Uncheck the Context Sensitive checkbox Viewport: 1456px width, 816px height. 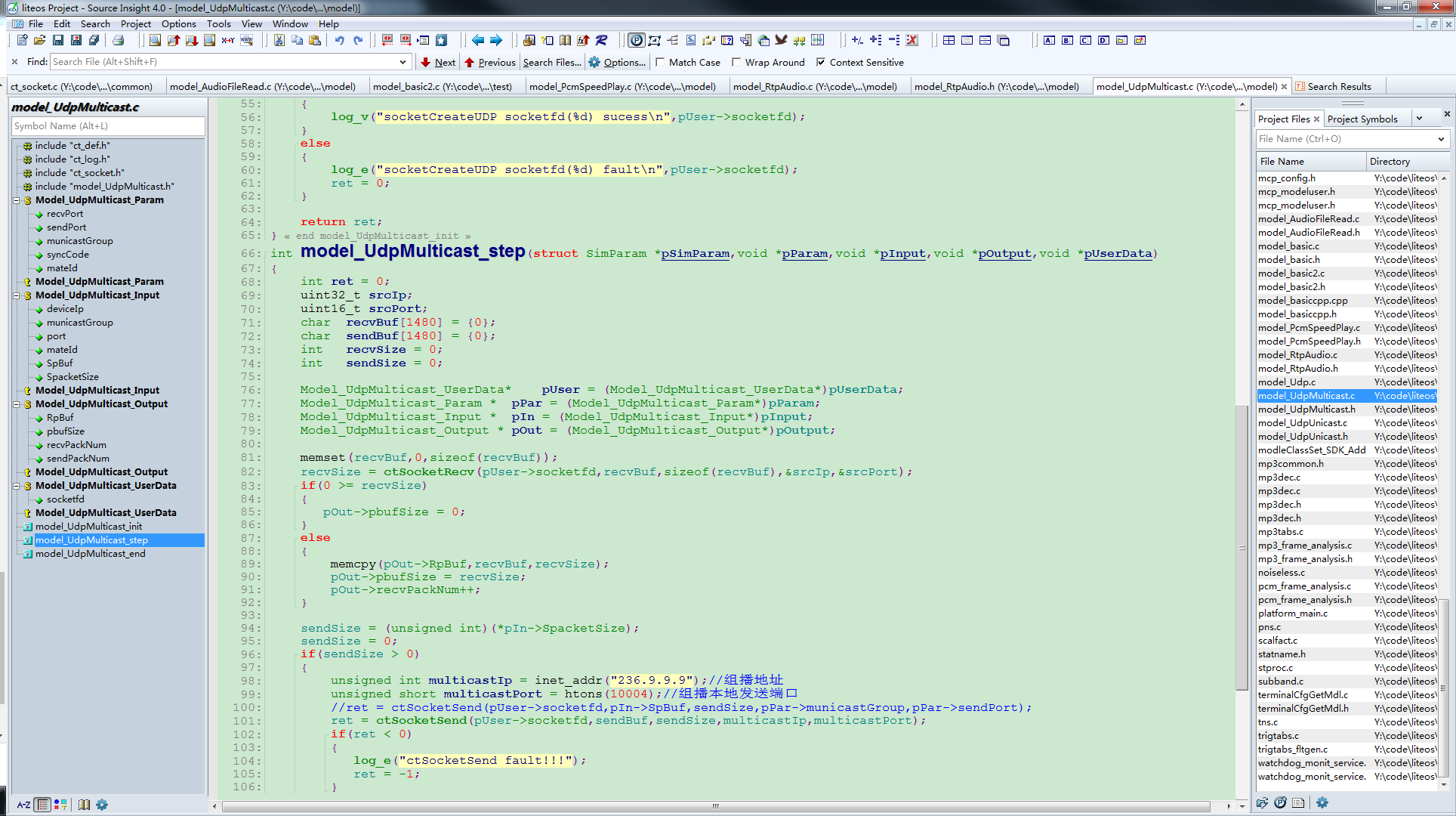(821, 63)
